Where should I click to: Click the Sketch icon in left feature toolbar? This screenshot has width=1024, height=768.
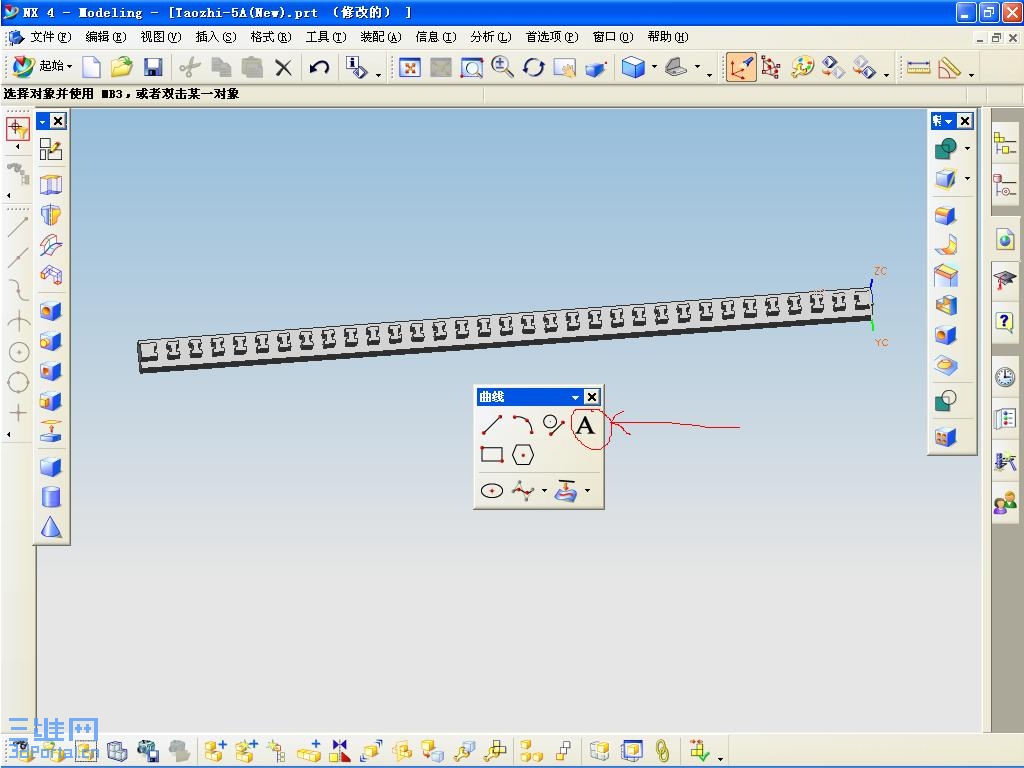(51, 150)
